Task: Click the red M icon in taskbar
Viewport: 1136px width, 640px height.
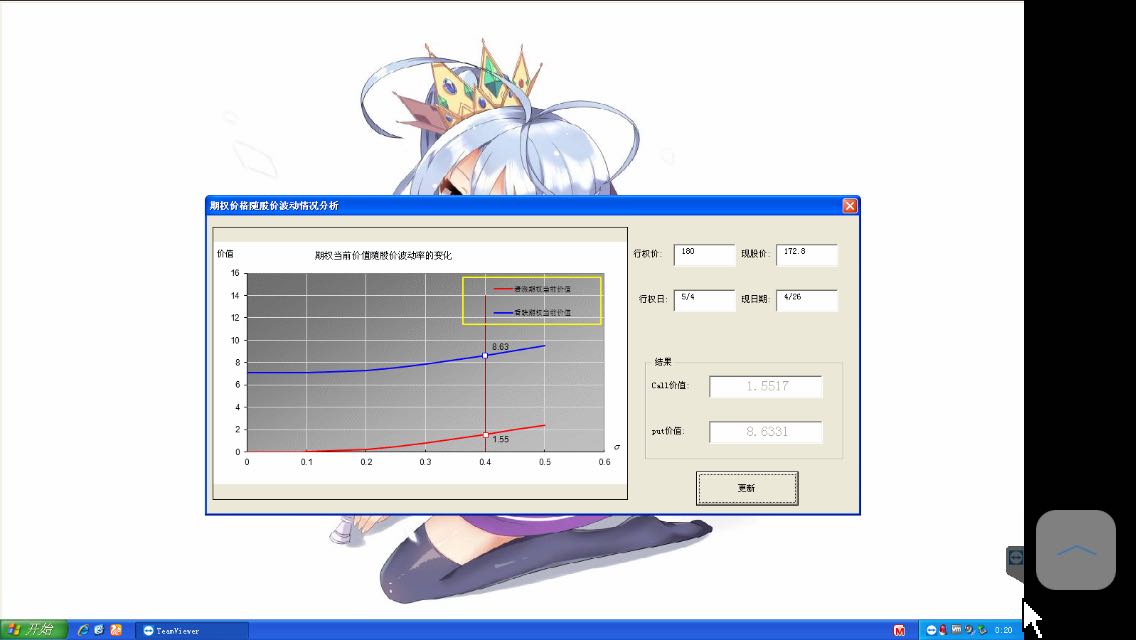Action: [899, 631]
